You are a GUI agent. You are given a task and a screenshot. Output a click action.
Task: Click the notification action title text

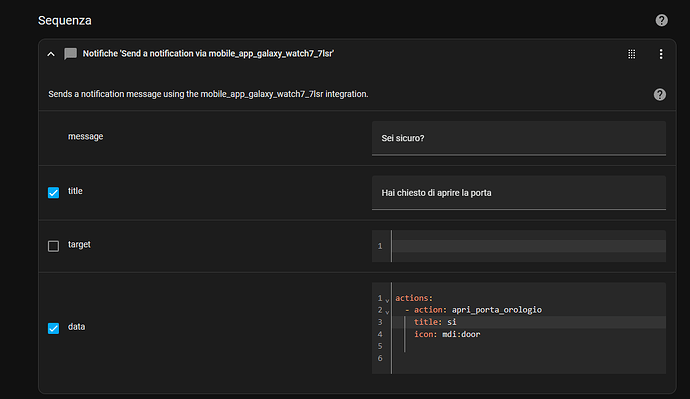[x=208, y=54]
